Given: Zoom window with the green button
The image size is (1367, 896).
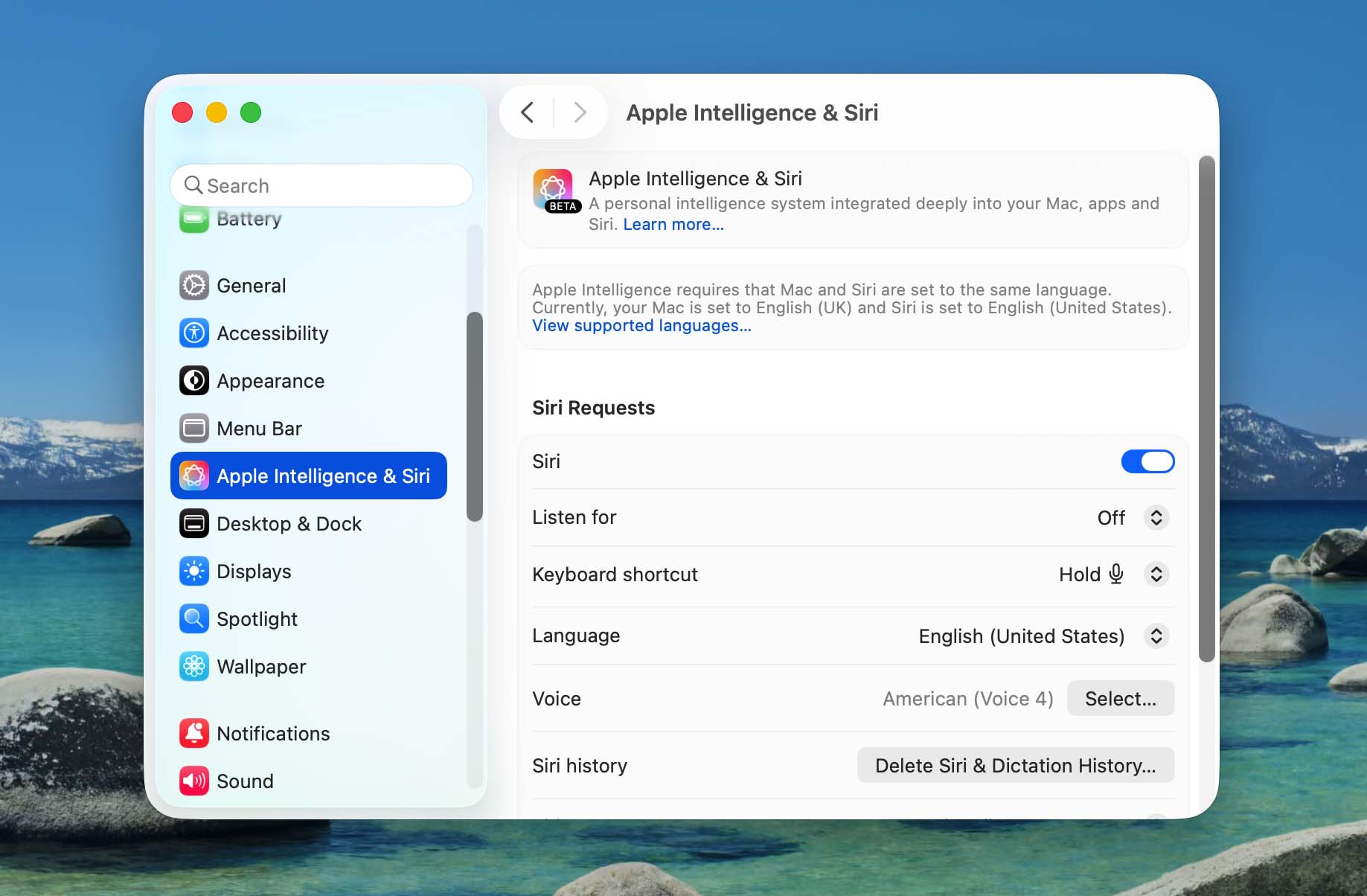Looking at the screenshot, I should point(251,112).
